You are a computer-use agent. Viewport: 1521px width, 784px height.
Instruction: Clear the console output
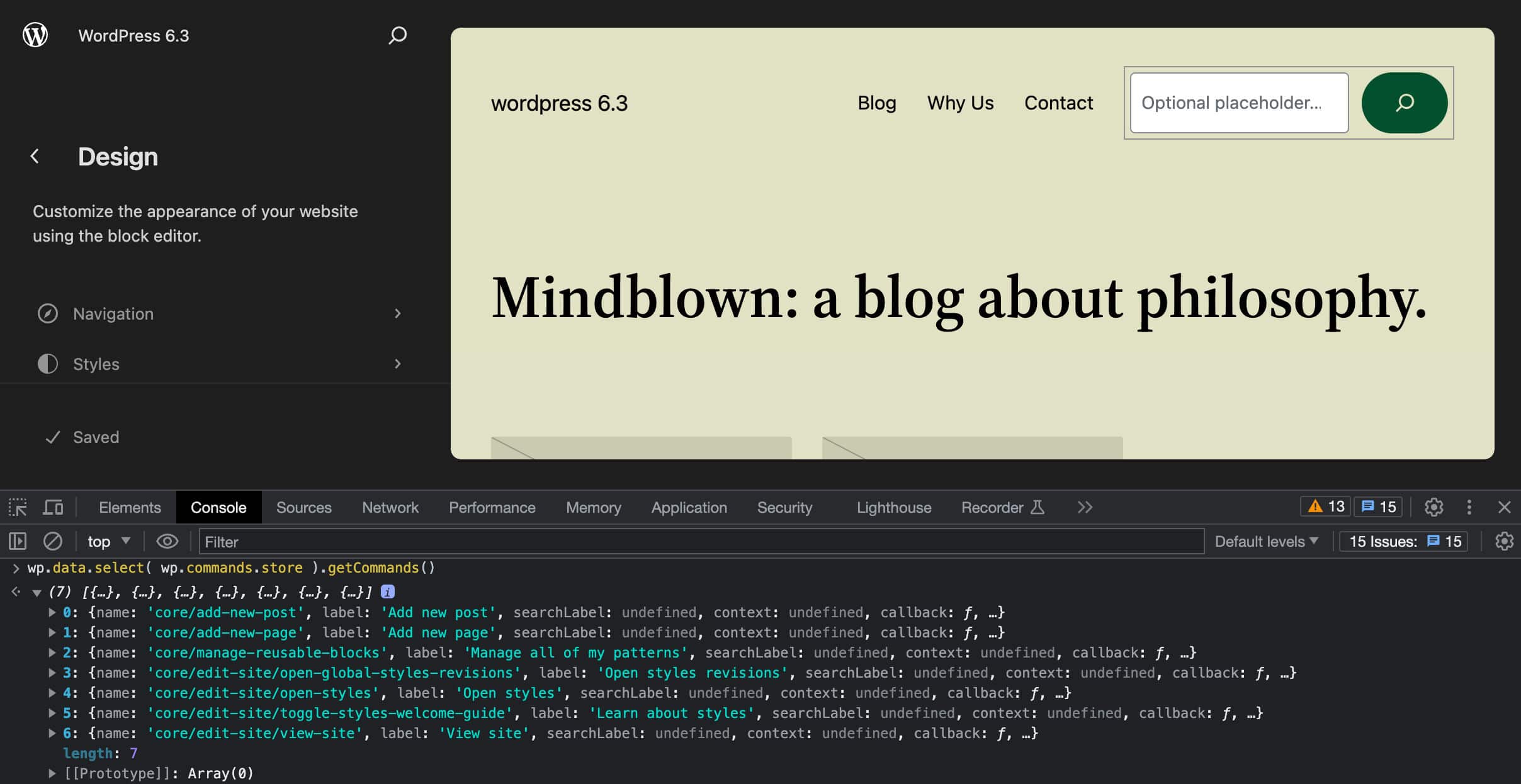pos(53,541)
